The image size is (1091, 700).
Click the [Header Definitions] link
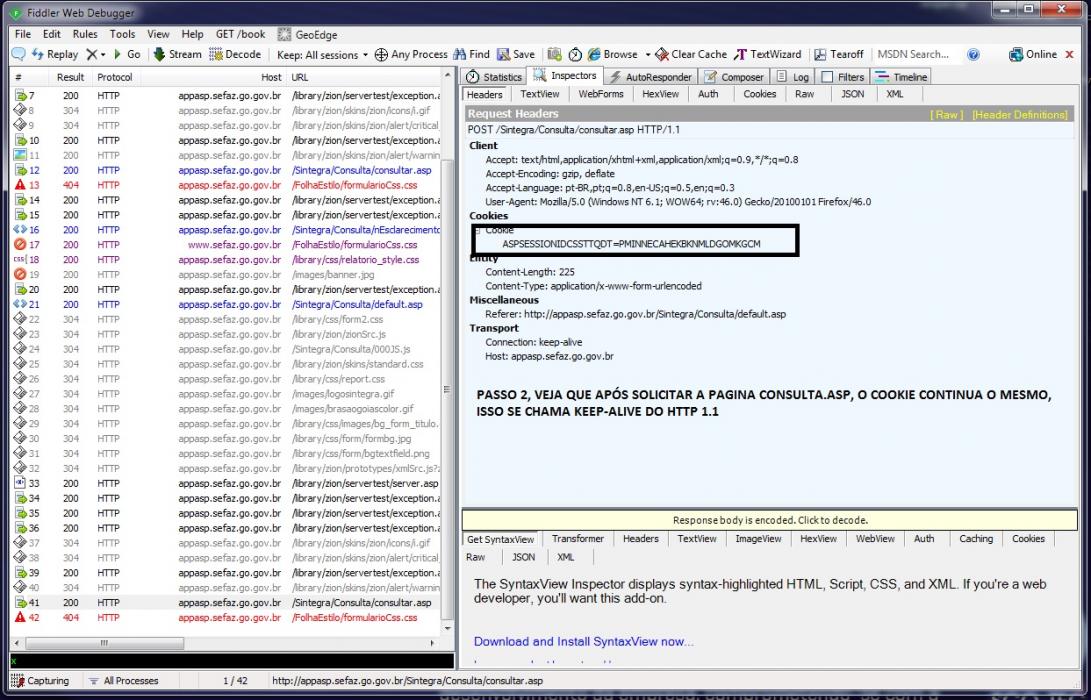click(x=1019, y=115)
